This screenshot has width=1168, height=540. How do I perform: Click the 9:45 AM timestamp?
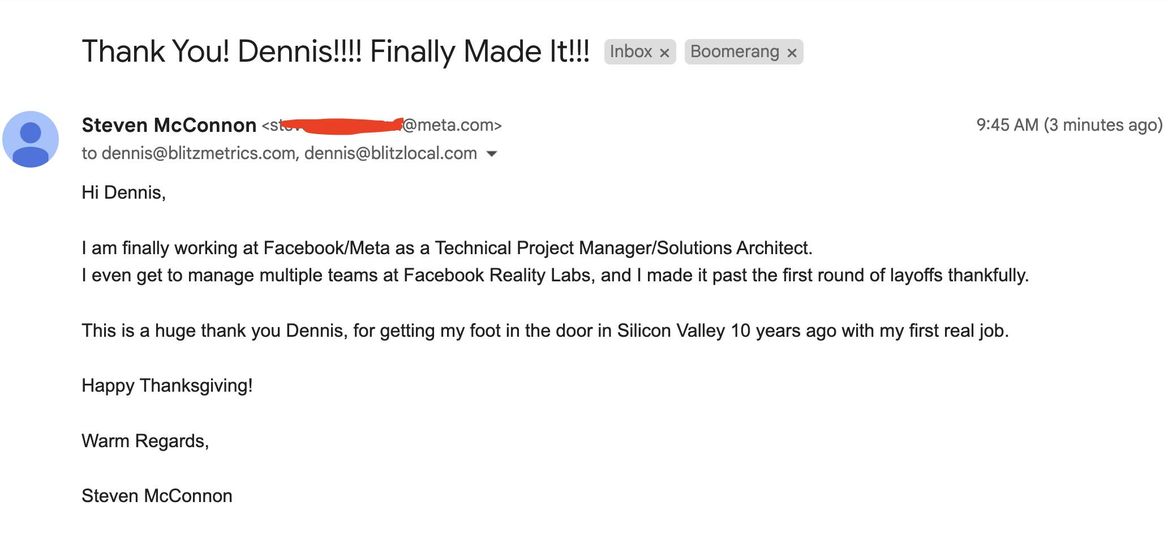click(x=1007, y=125)
